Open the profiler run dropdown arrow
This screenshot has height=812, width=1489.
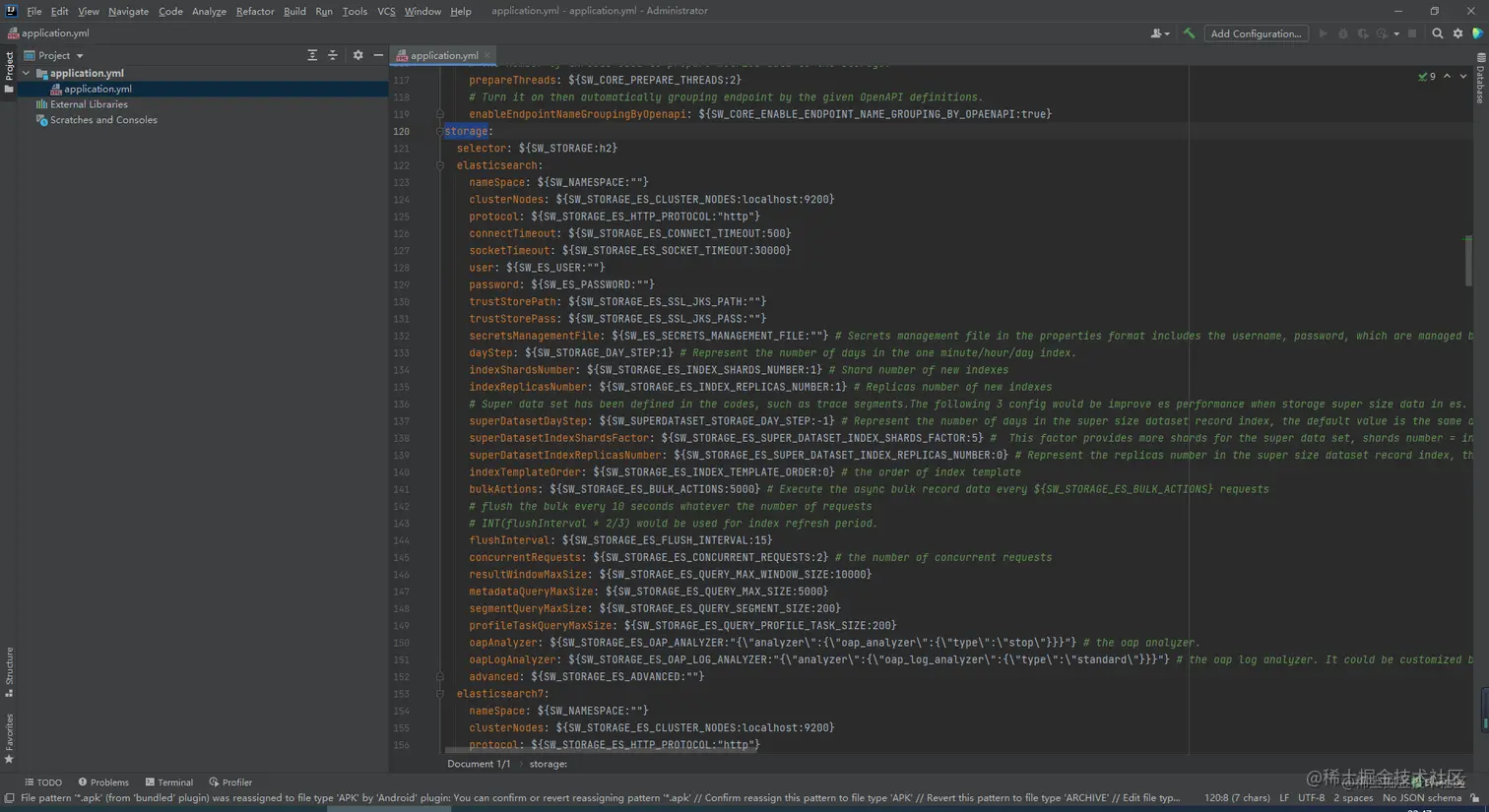click(1396, 34)
